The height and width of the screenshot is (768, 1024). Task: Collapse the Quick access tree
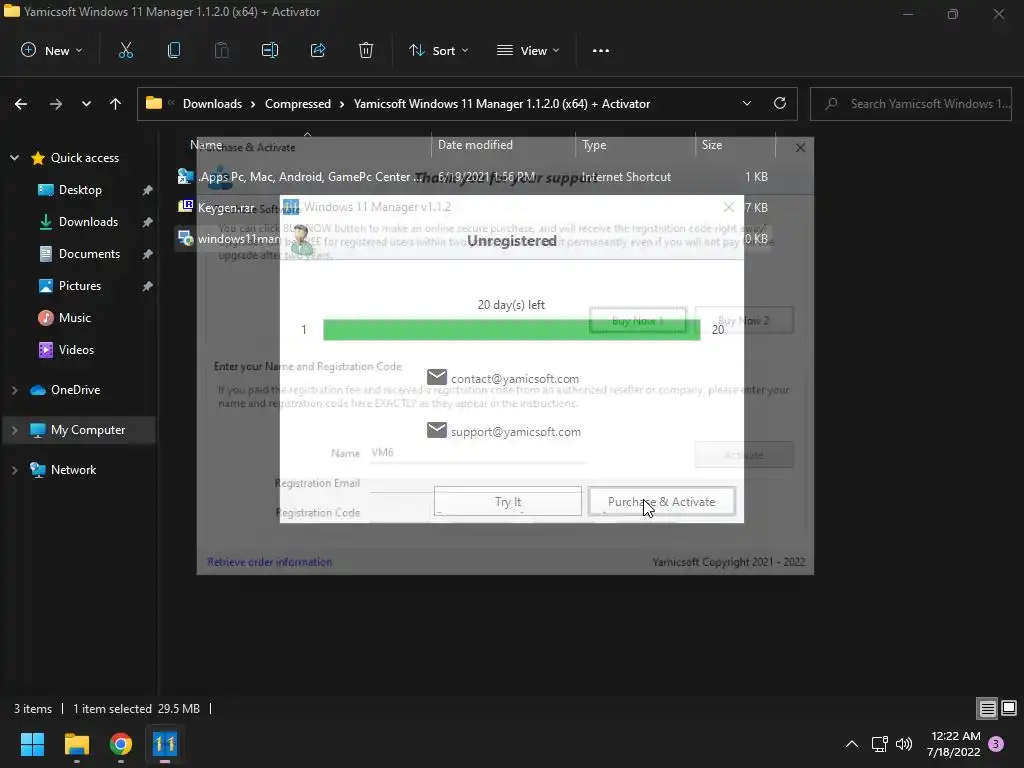[x=14, y=157]
